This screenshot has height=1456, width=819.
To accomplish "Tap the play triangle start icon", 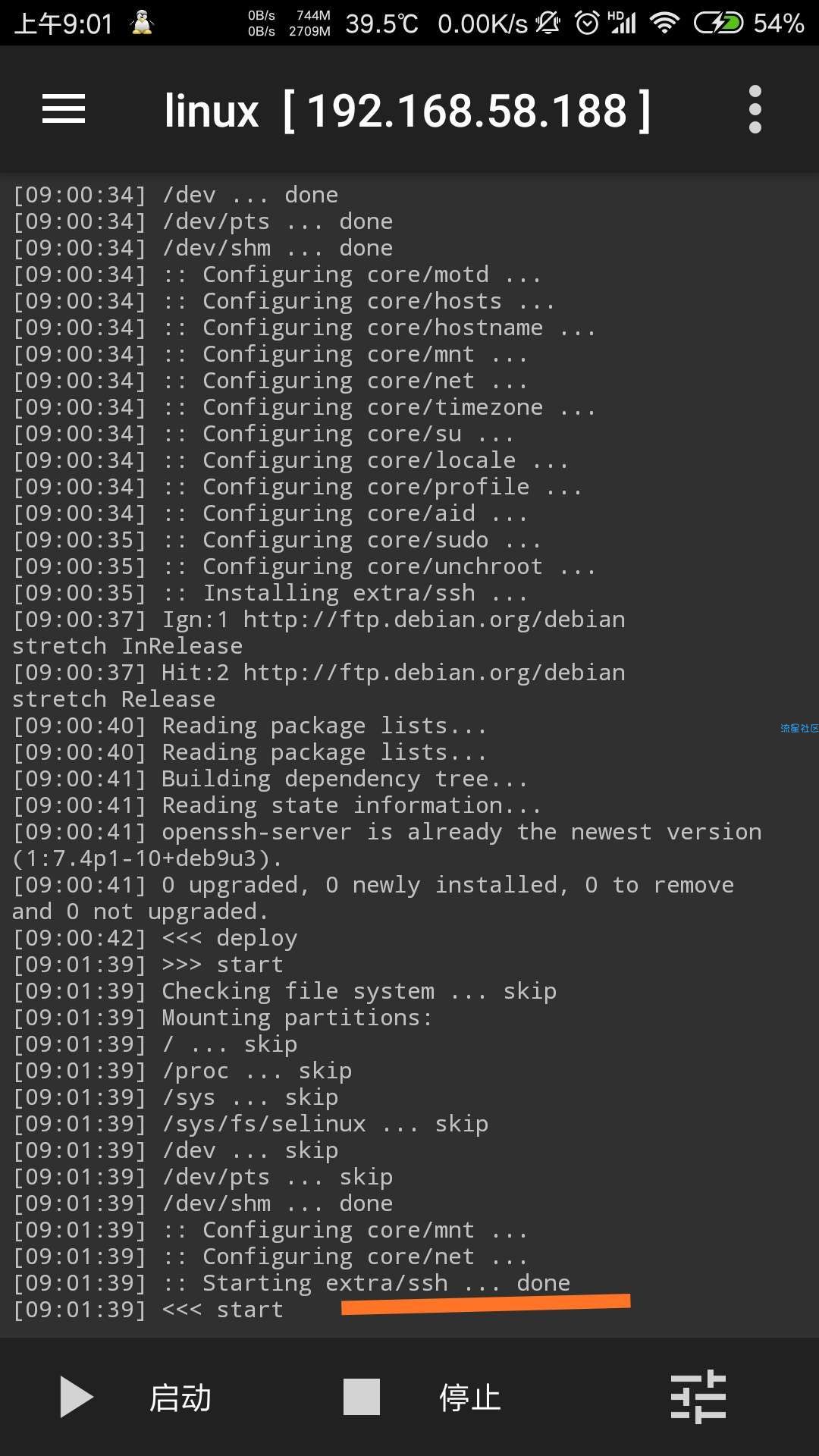I will (x=77, y=1398).
